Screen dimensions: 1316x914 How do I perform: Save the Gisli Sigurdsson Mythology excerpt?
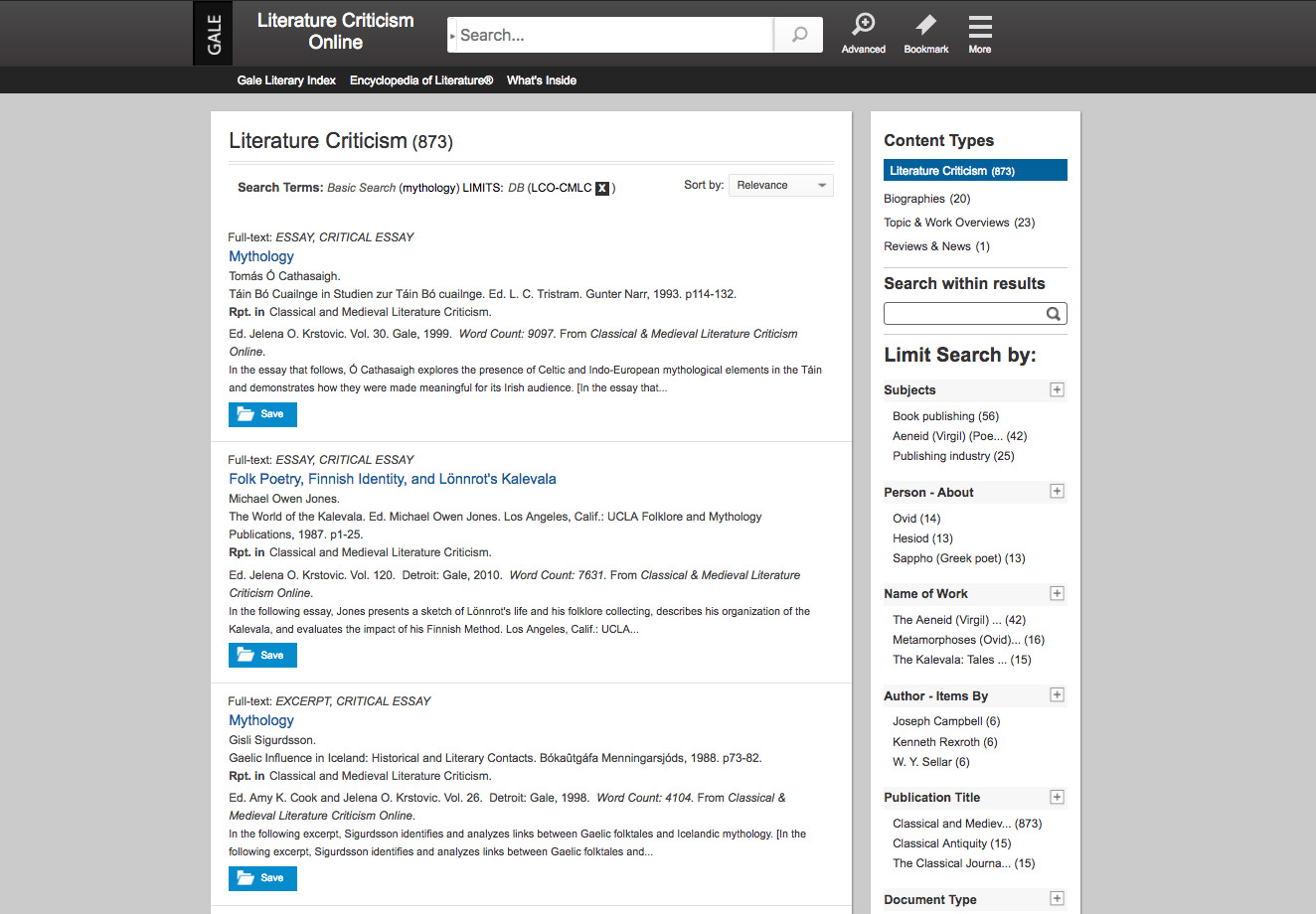point(262,878)
